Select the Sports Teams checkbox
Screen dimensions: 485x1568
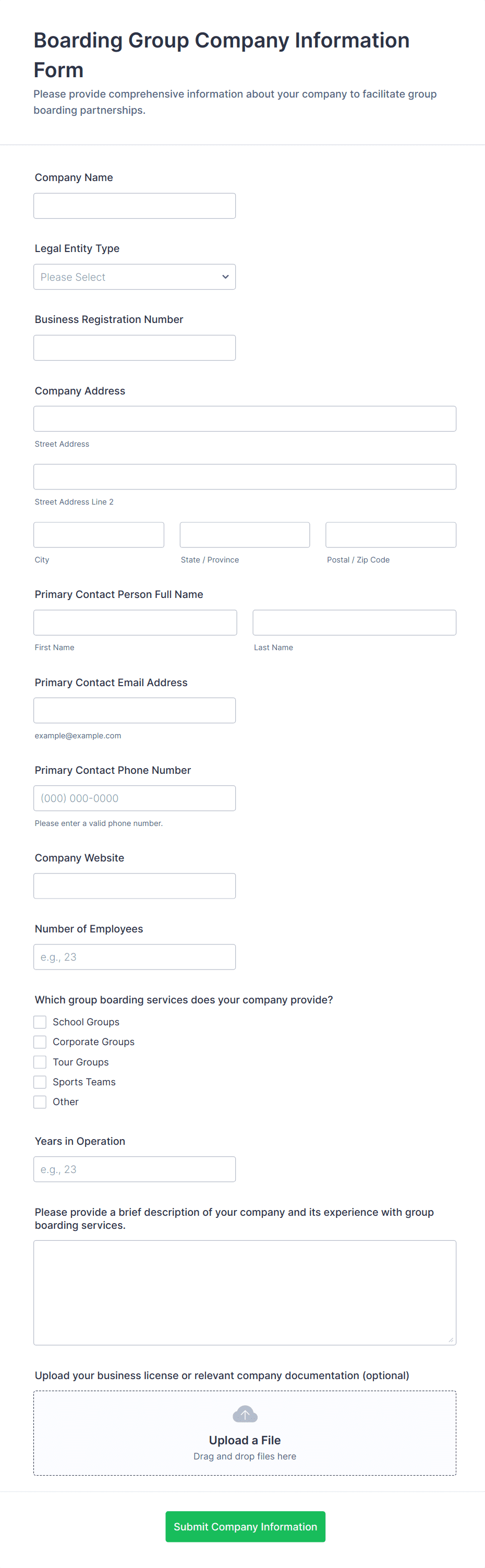(x=40, y=1082)
